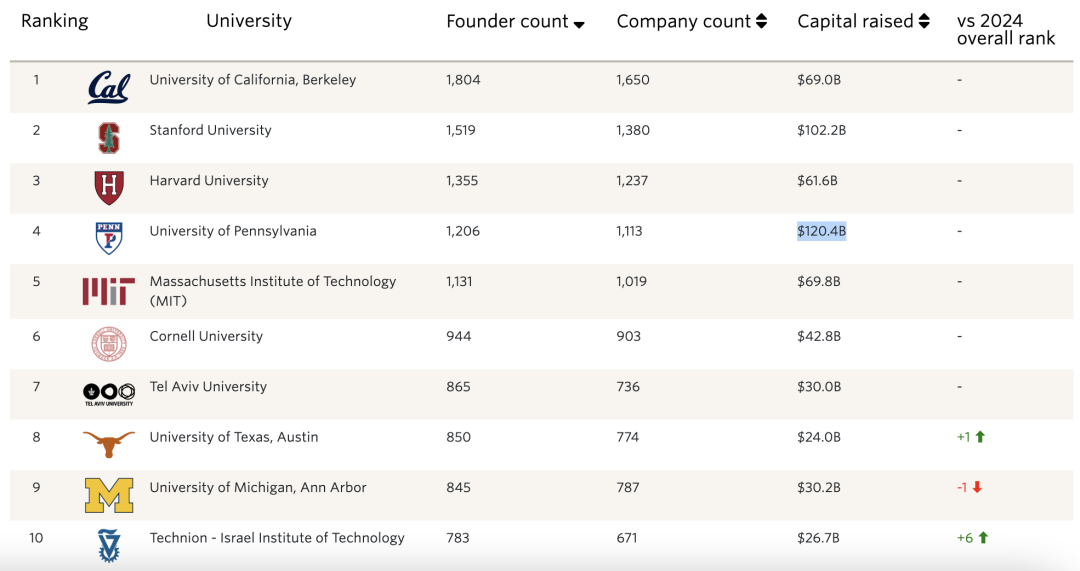Screen dimensions: 1080x571
Task: Click the Technion logo
Action: 109,545
